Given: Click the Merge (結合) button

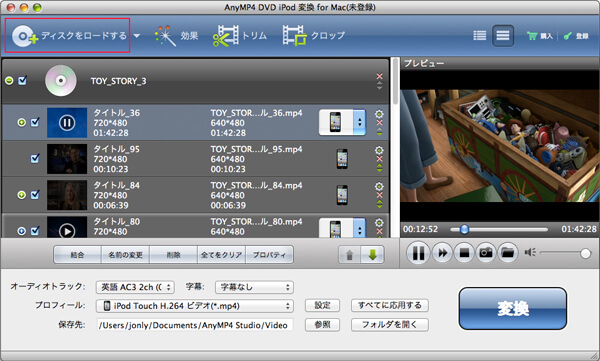Looking at the screenshot, I should coord(77,255).
